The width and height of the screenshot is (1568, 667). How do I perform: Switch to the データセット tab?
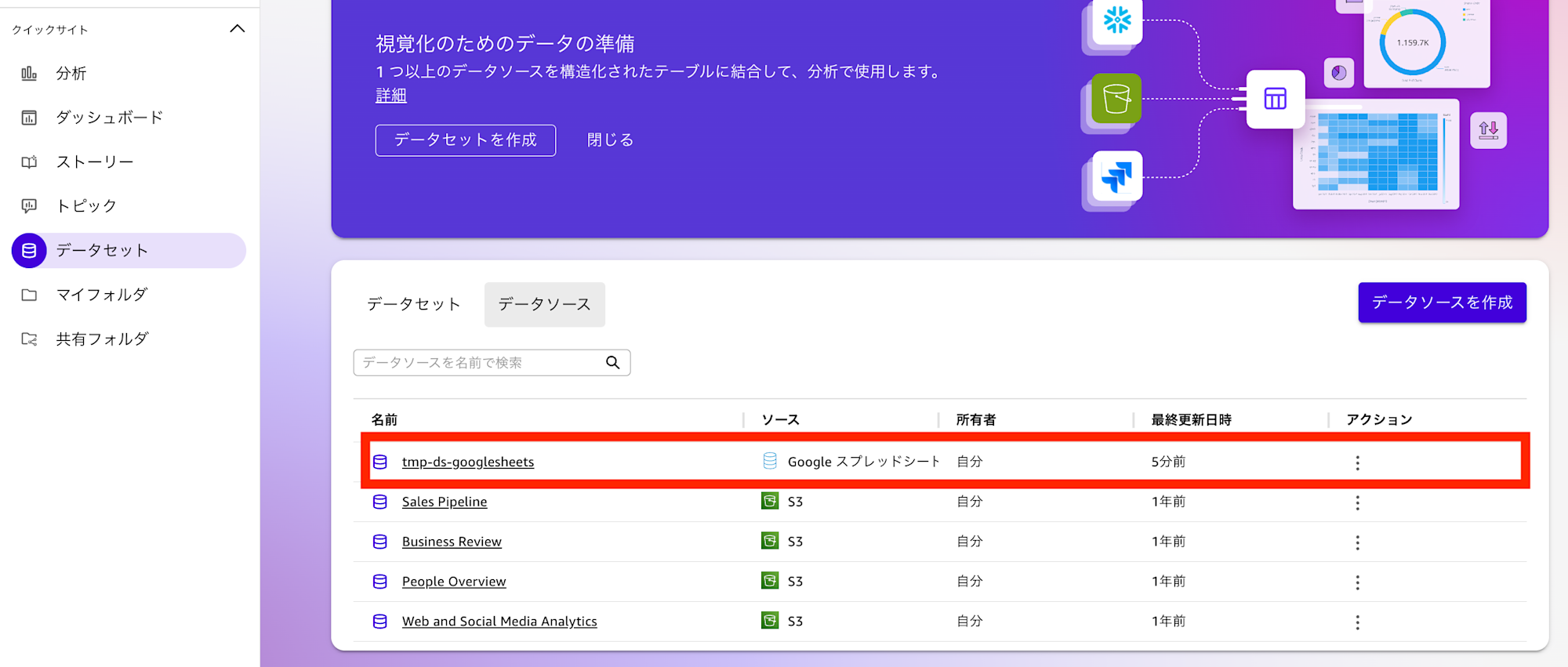pos(414,304)
